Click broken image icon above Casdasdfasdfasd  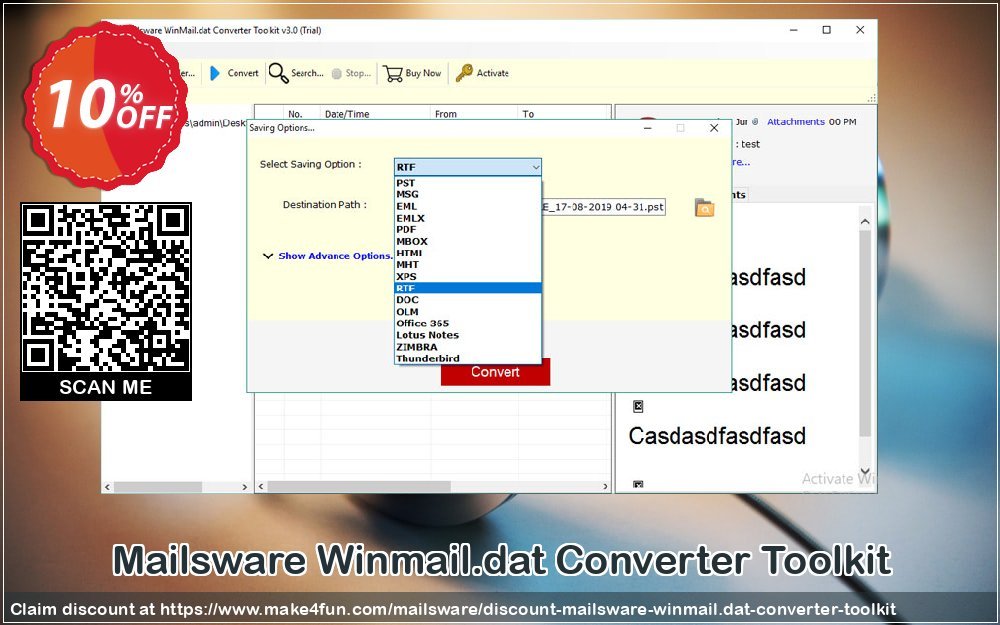pyautogui.click(x=638, y=406)
